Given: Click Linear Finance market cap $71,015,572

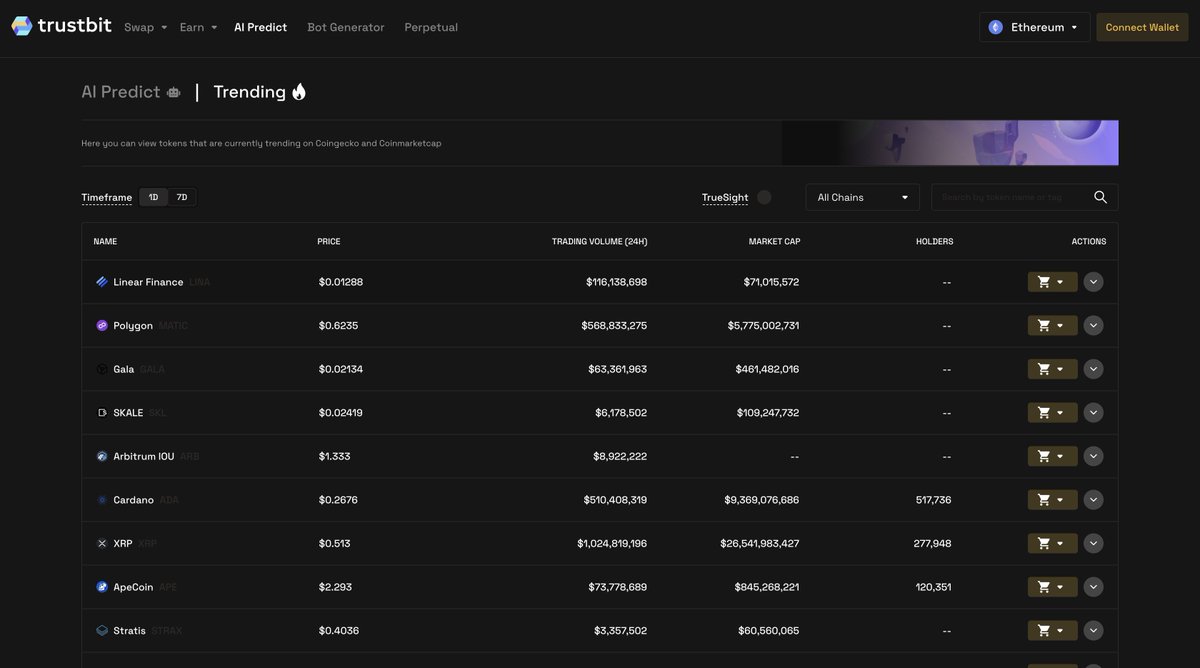Looking at the screenshot, I should pos(771,282).
